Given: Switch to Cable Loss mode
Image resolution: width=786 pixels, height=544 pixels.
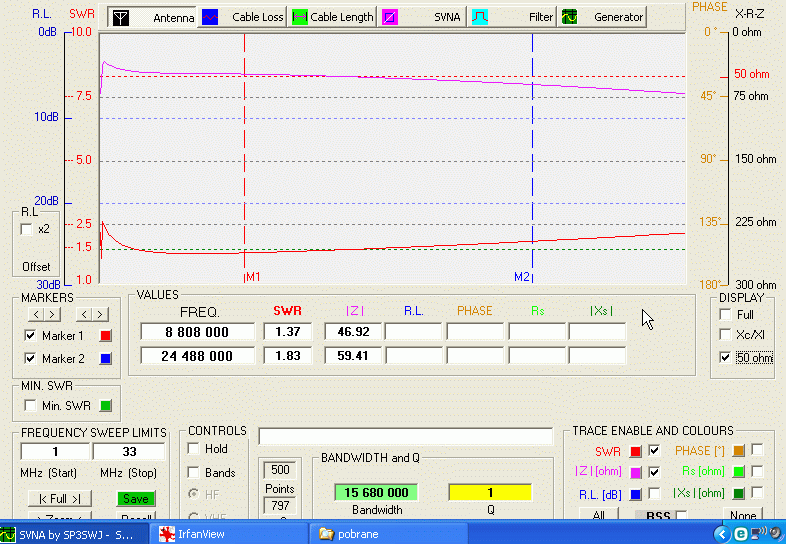Looking at the screenshot, I should pos(241,17).
